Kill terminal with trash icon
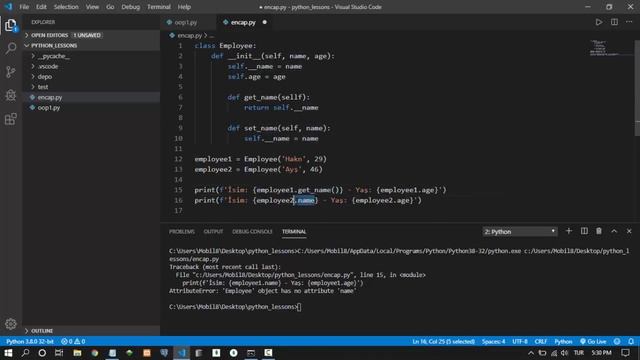640x360 pixels. [x=599, y=231]
